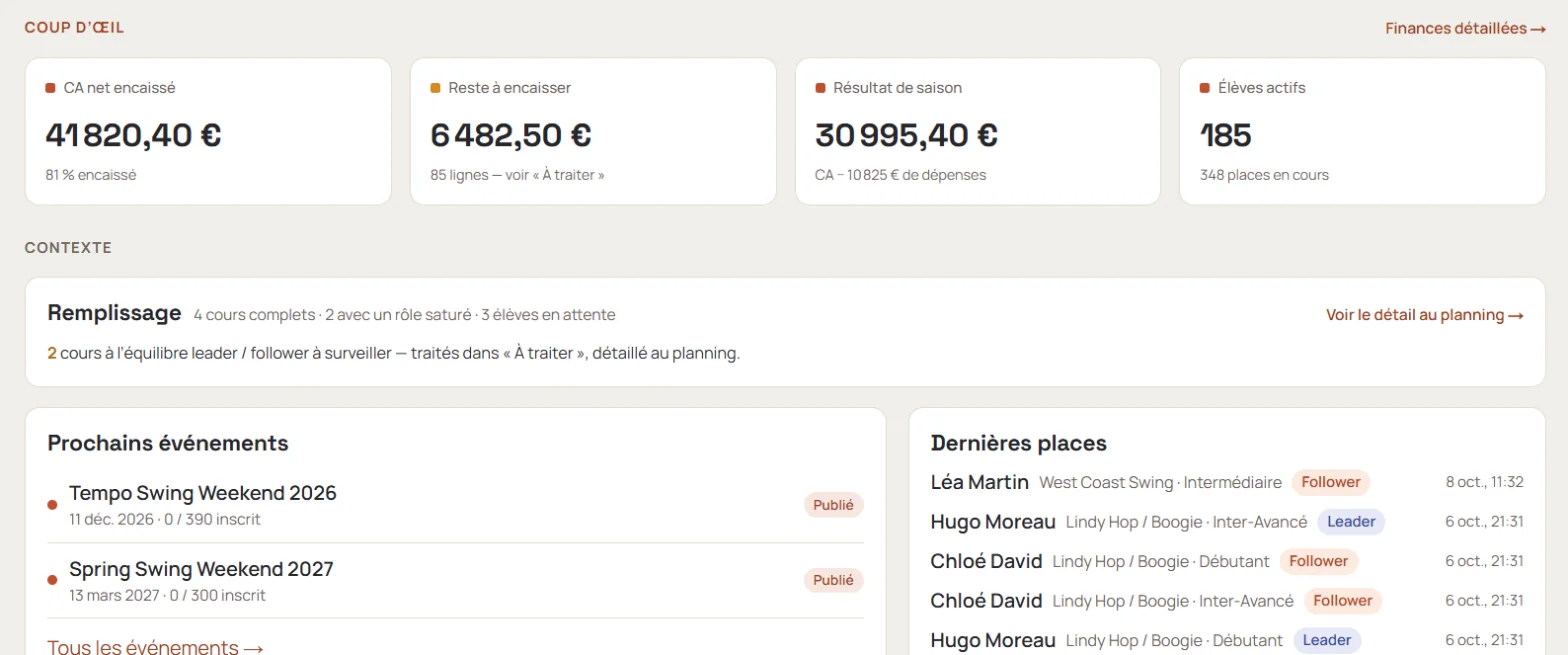
Task: Click the 81 % encaissé caption
Action: [x=91, y=174]
